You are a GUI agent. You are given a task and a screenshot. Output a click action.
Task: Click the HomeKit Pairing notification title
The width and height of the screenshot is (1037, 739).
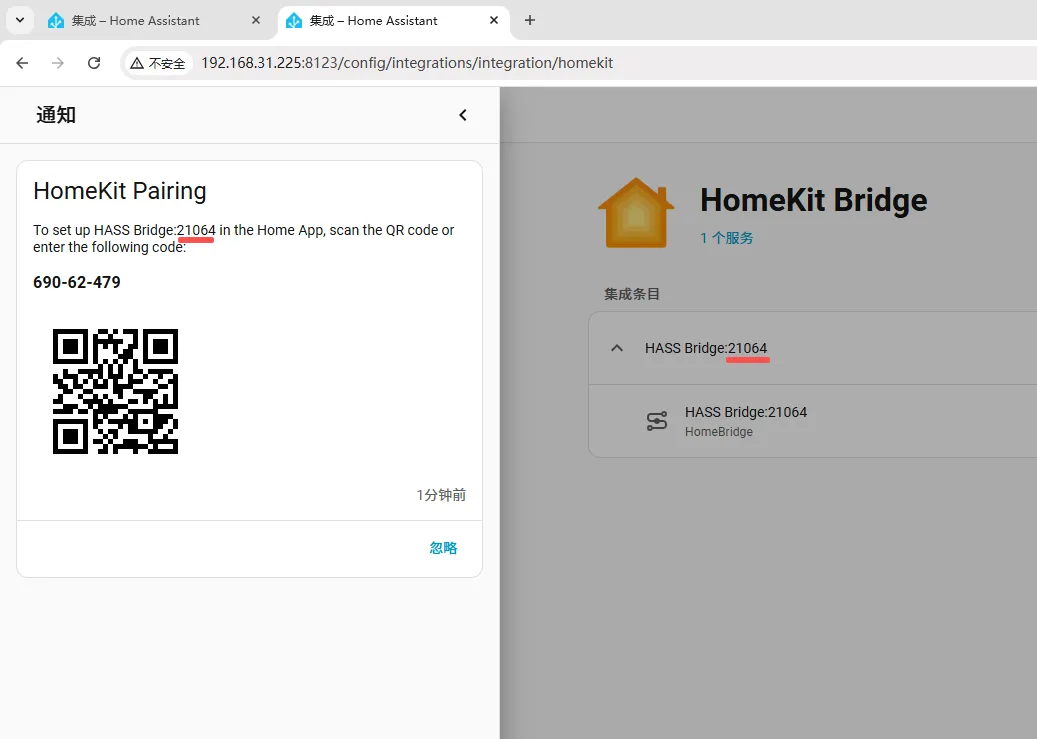tap(120, 191)
